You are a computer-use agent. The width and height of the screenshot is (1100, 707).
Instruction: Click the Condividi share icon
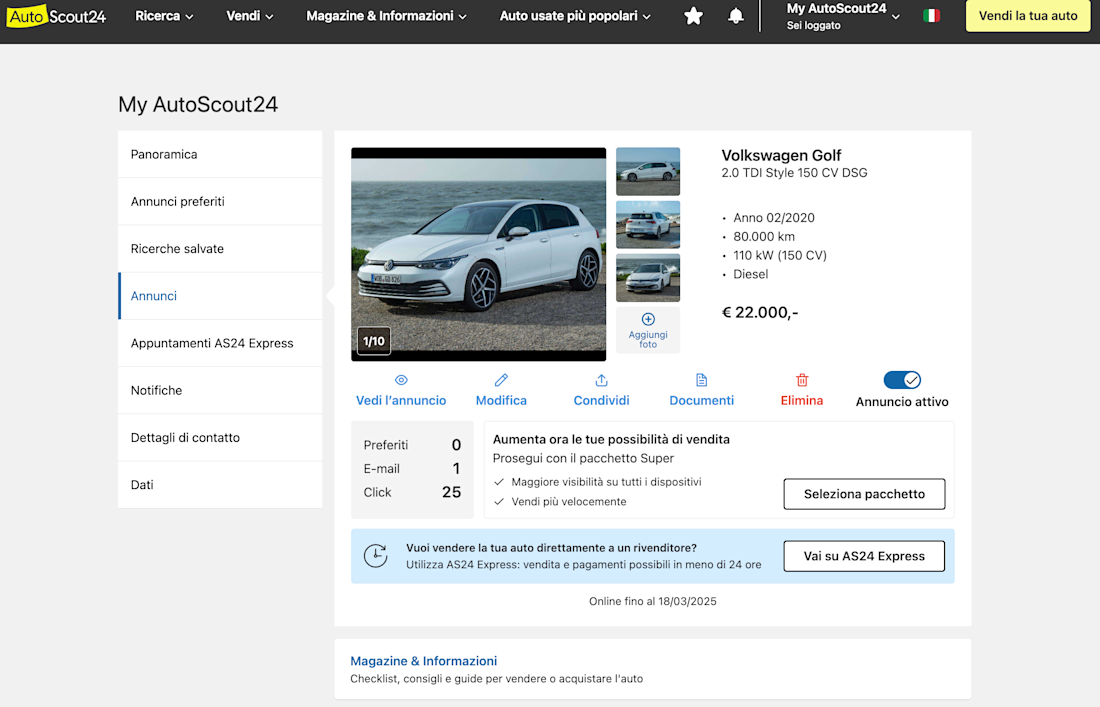tap(601, 380)
